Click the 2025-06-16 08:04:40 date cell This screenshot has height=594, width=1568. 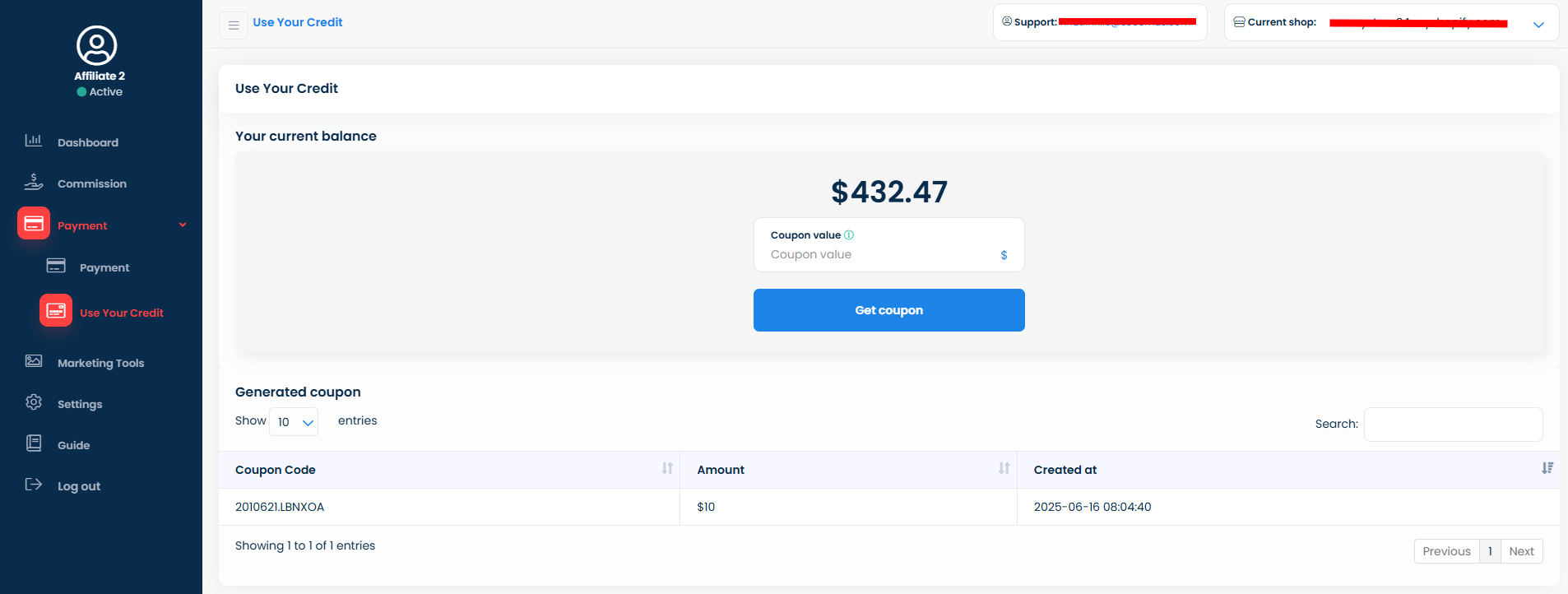pos(1092,507)
